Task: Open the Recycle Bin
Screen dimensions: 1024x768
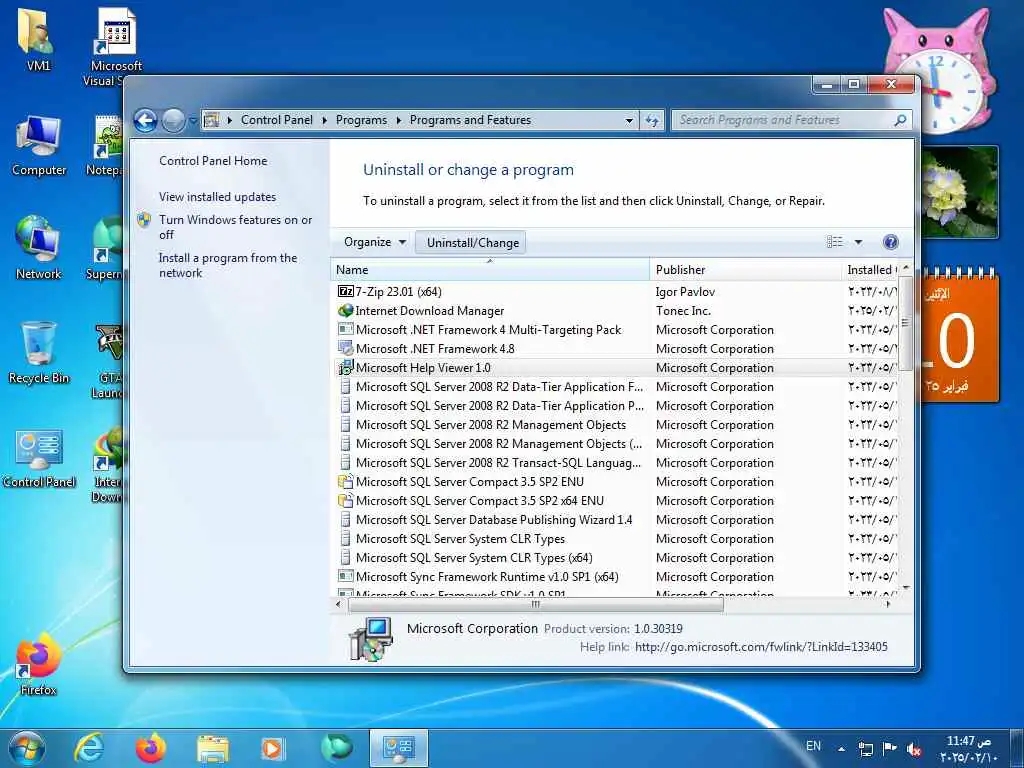Action: coord(39,352)
